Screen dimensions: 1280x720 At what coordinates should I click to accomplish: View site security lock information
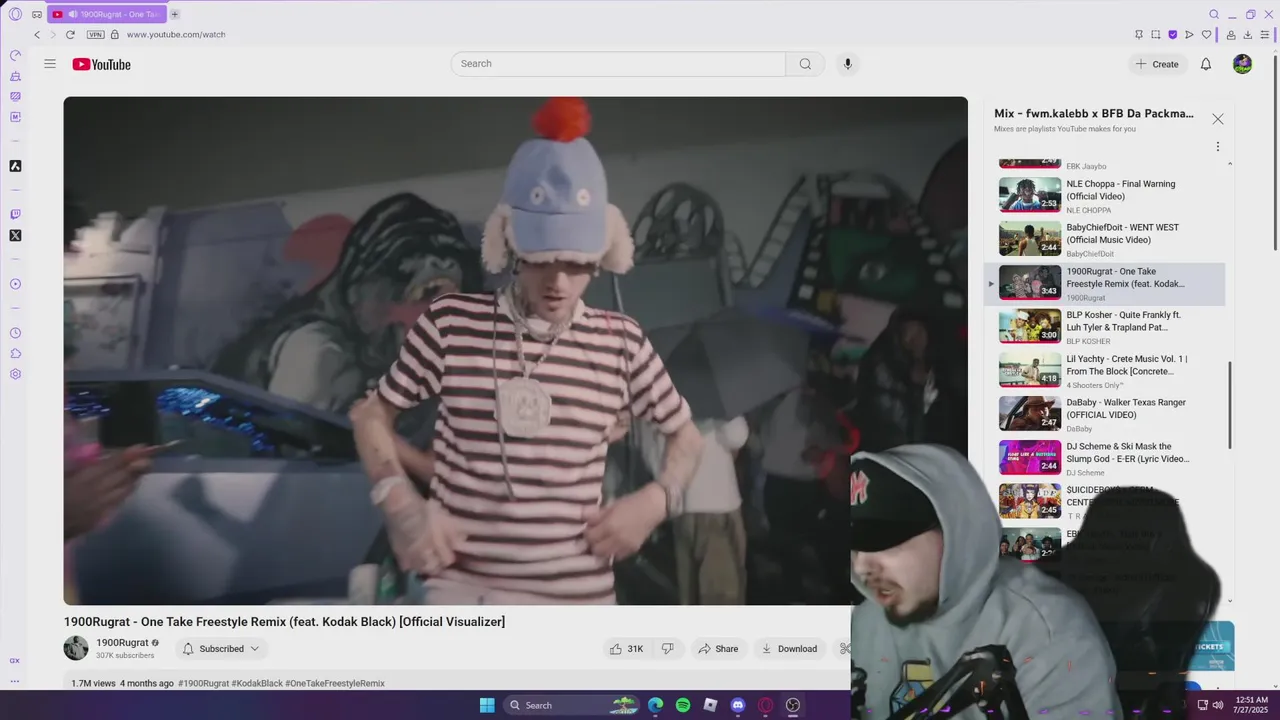(114, 34)
